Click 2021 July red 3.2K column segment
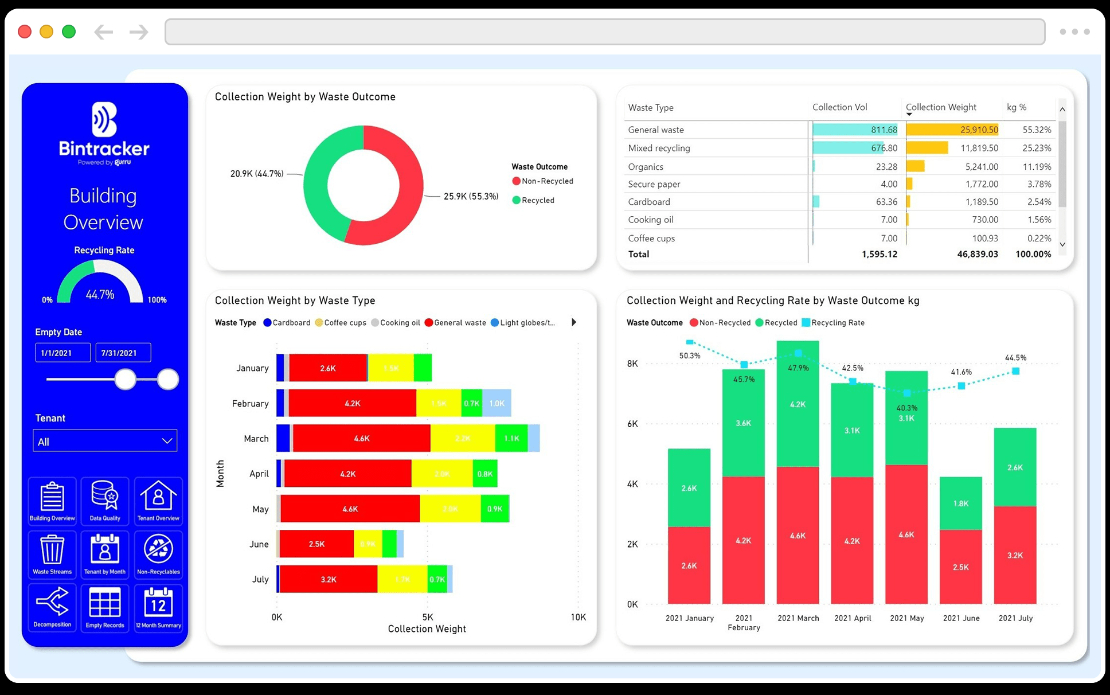The width and height of the screenshot is (1110, 695). pyautogui.click(x=1014, y=555)
